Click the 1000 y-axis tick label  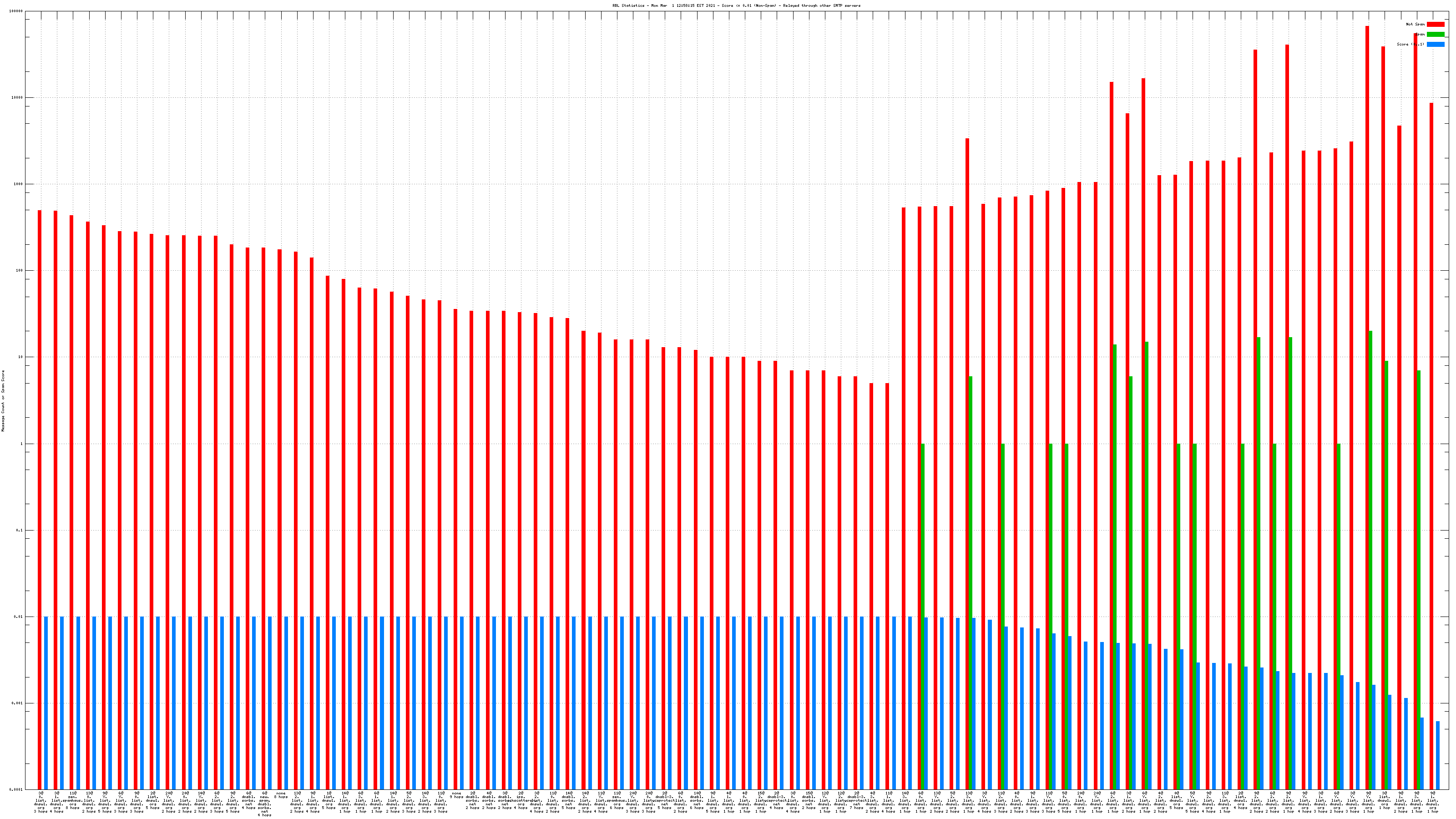19,184
